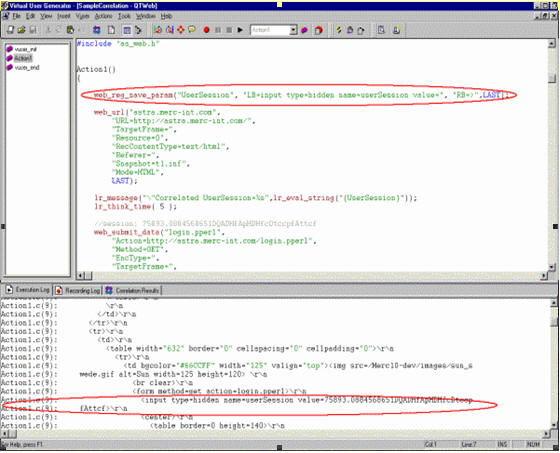
Task: Switch to the Recording Log tab
Action: (x=78, y=290)
